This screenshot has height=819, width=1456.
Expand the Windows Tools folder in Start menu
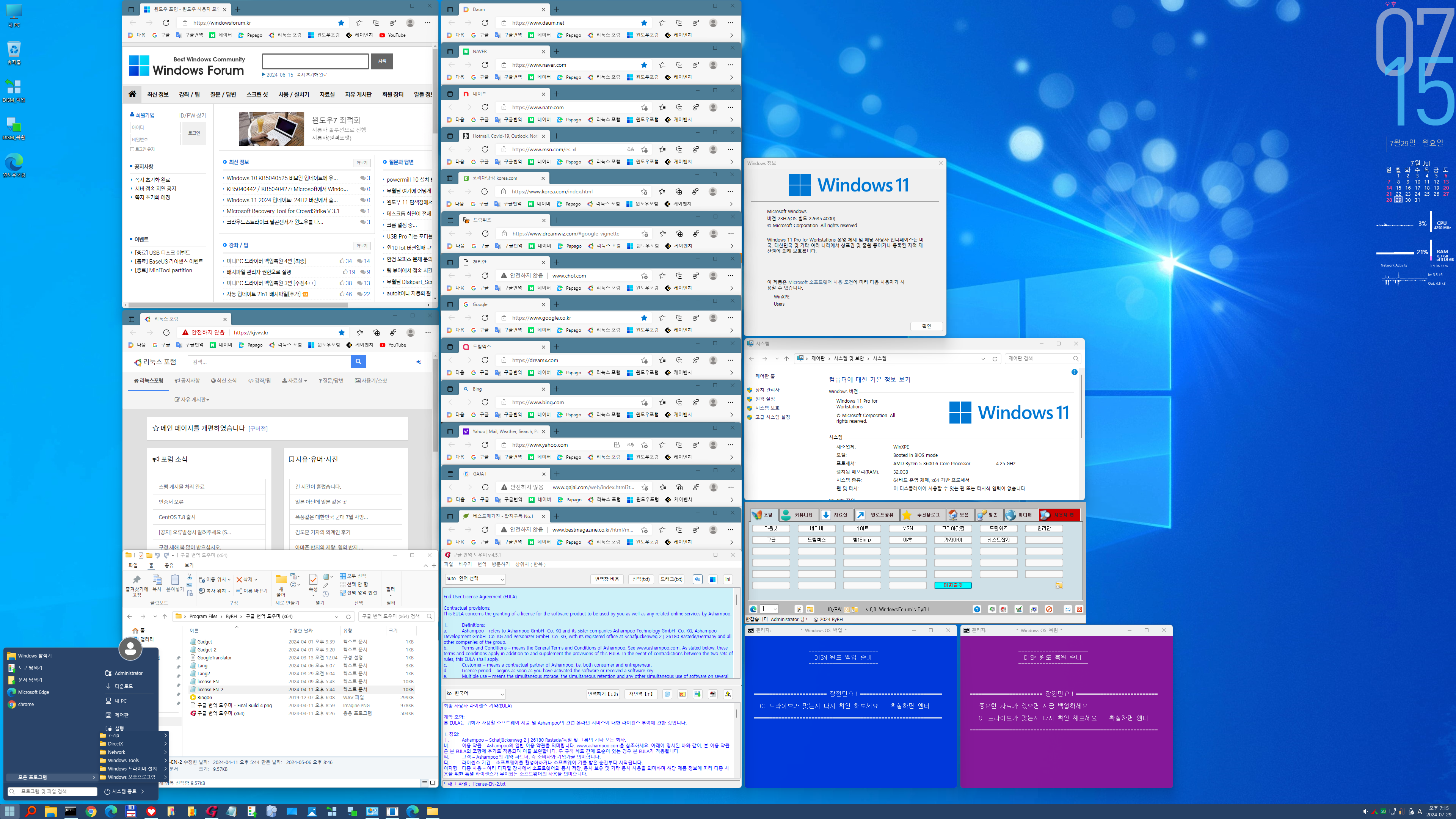click(133, 760)
